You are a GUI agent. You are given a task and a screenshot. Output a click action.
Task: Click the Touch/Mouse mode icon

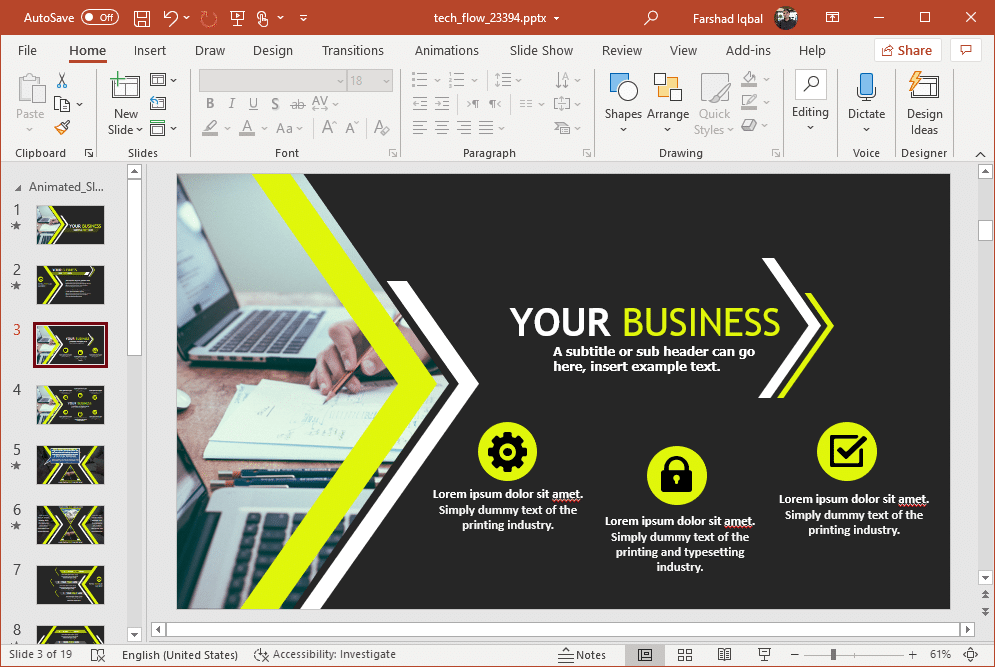pos(262,18)
